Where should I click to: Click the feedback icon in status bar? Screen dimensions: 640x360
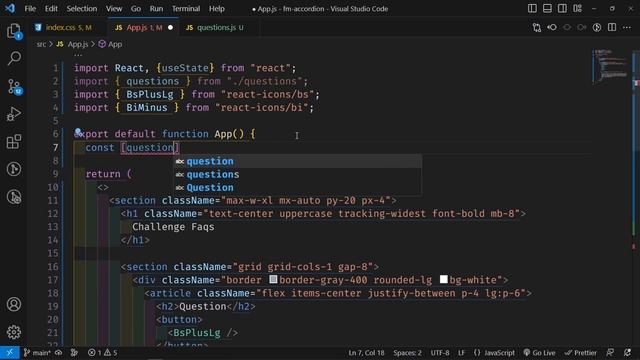610,353
